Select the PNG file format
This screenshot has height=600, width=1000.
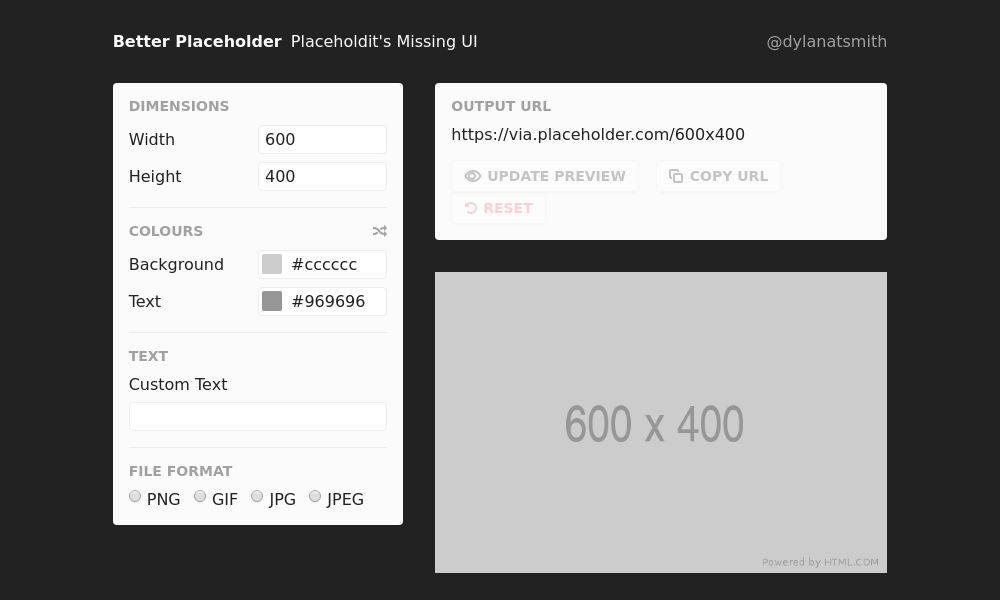[x=135, y=496]
